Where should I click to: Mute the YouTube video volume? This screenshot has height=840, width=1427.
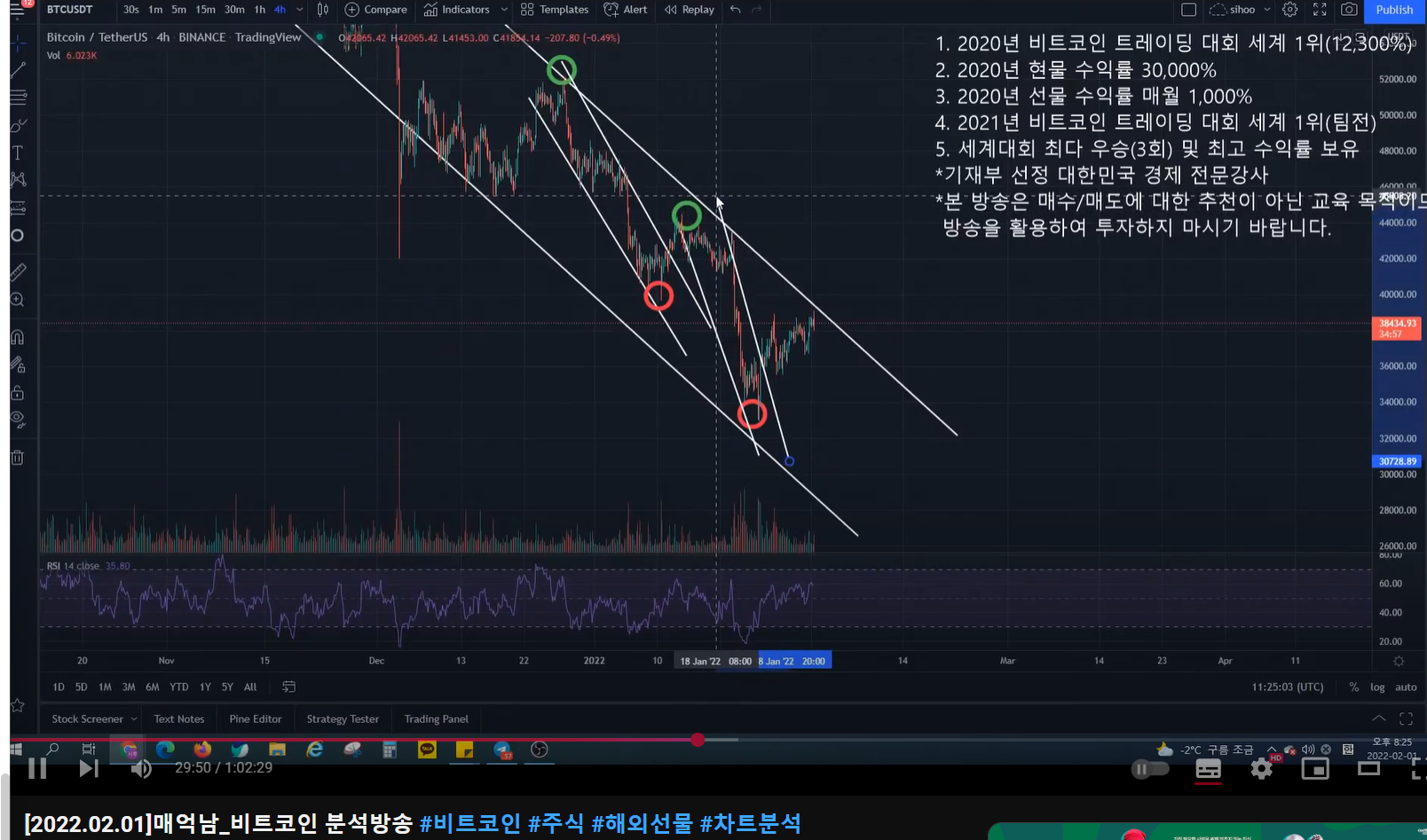140,768
